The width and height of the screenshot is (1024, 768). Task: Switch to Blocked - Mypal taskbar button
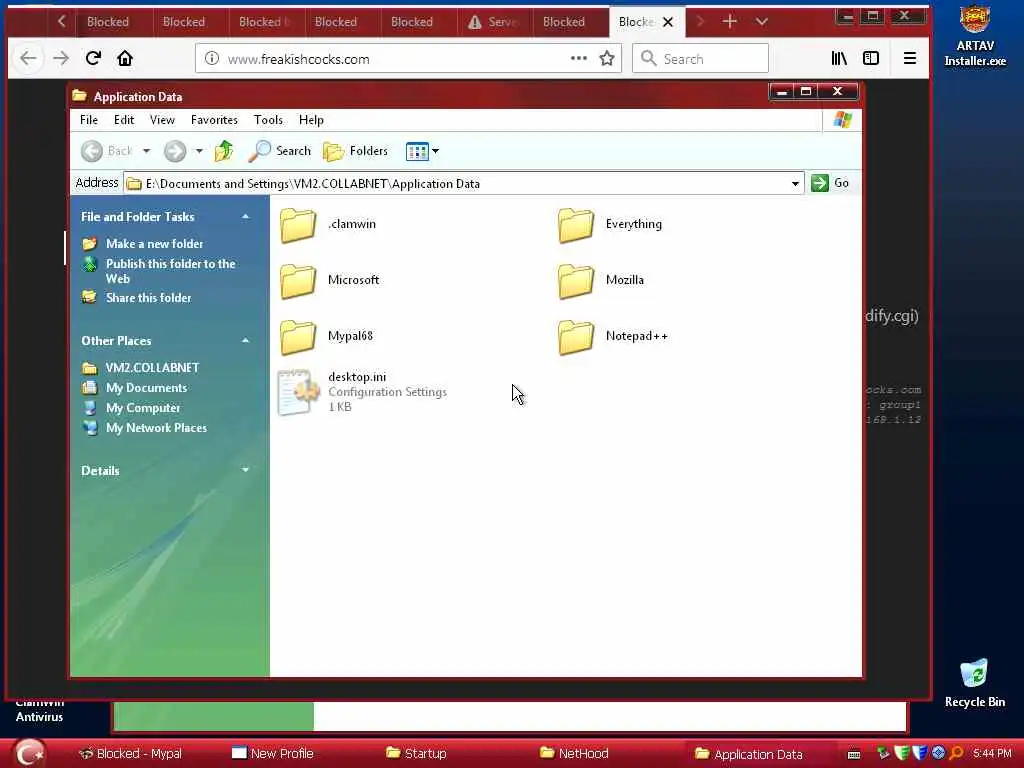pos(130,754)
